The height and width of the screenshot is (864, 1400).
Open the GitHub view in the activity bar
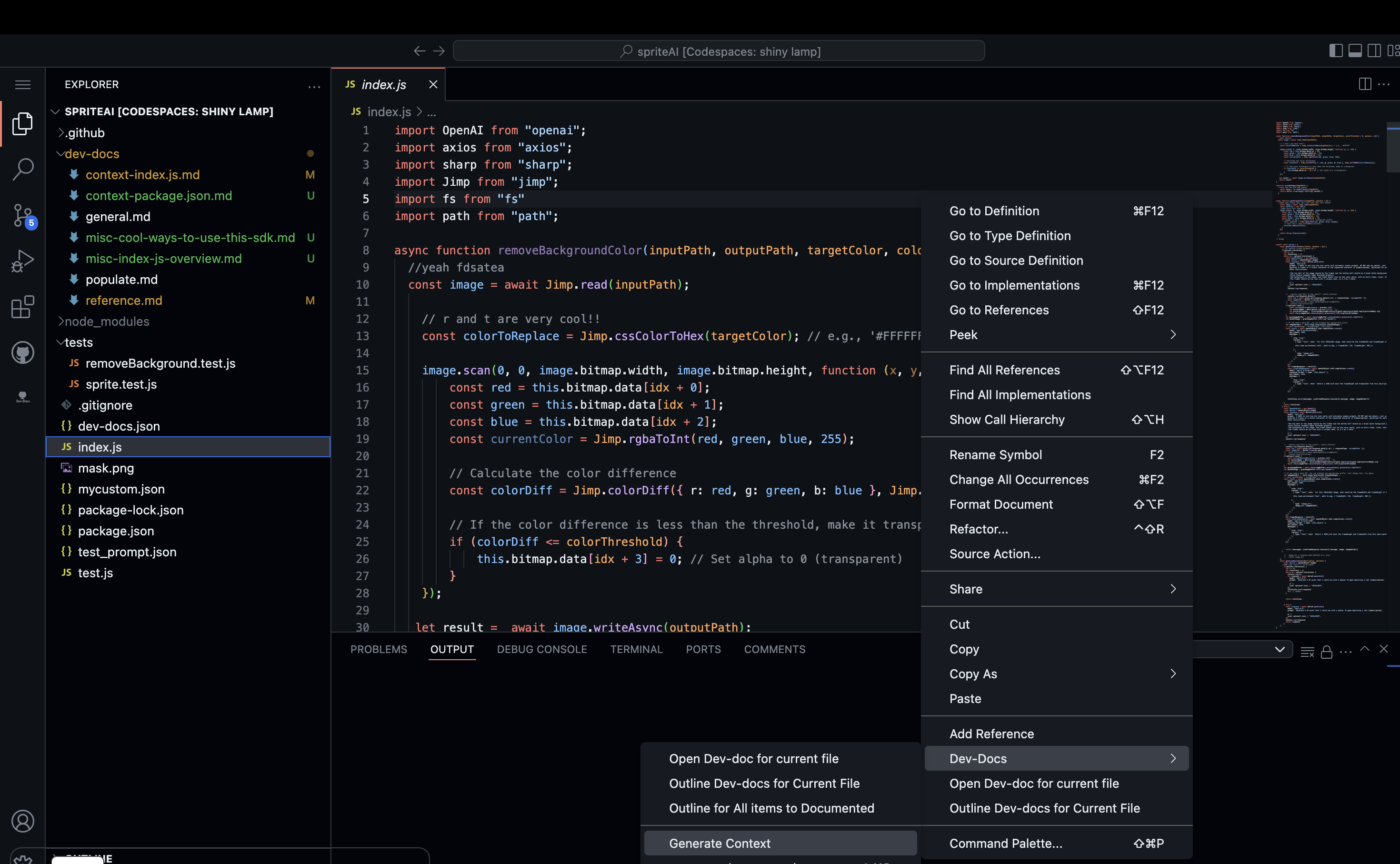click(x=23, y=352)
